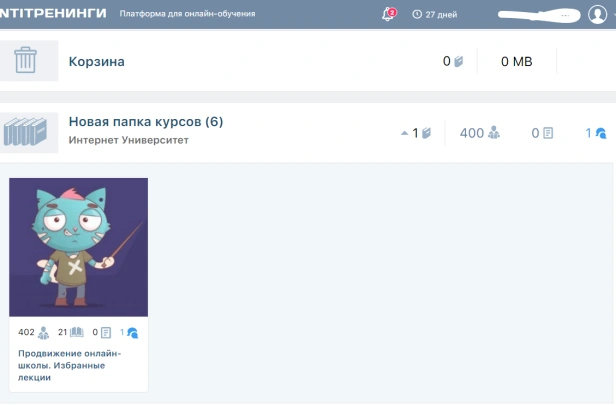Click the chat bubble icon on course card
This screenshot has height=405, width=616.
point(132,332)
